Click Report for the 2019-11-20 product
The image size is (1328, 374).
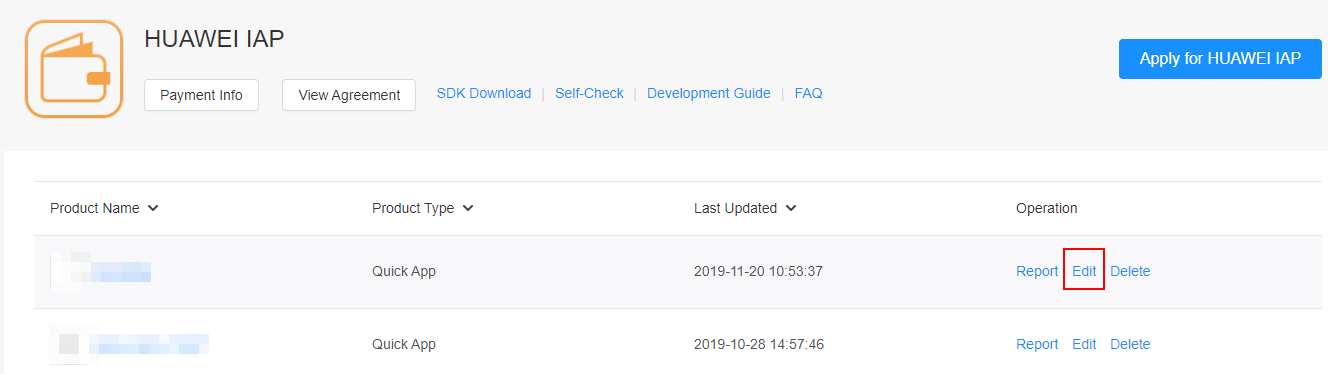tap(1037, 271)
